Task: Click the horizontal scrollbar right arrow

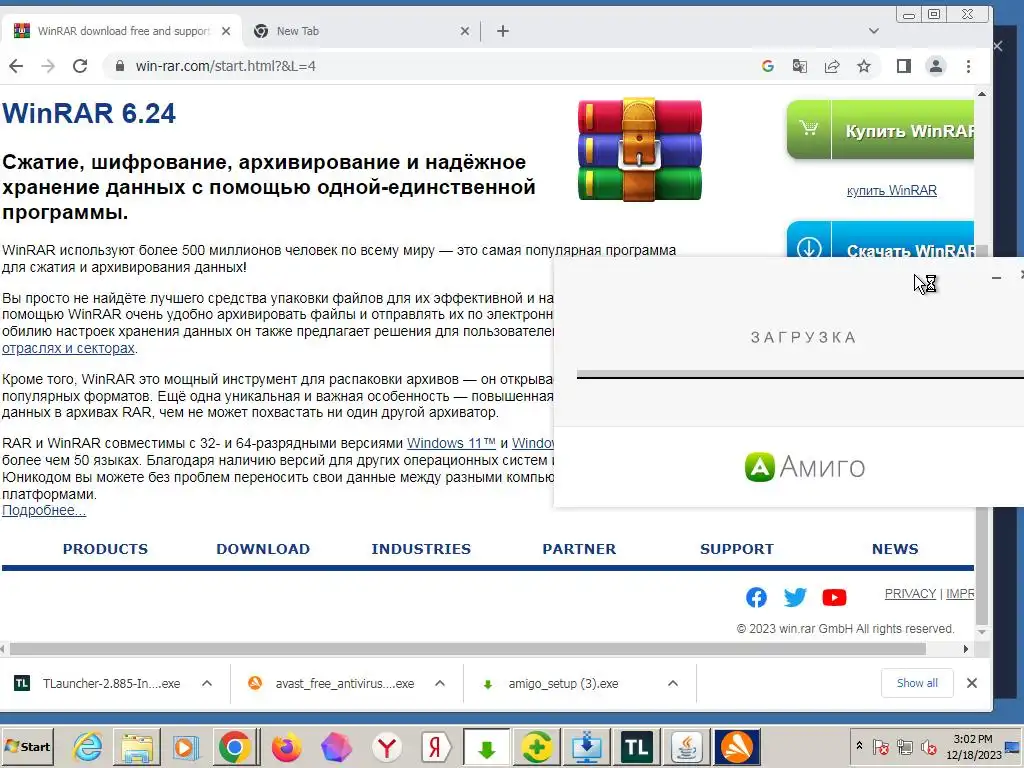Action: [x=966, y=648]
